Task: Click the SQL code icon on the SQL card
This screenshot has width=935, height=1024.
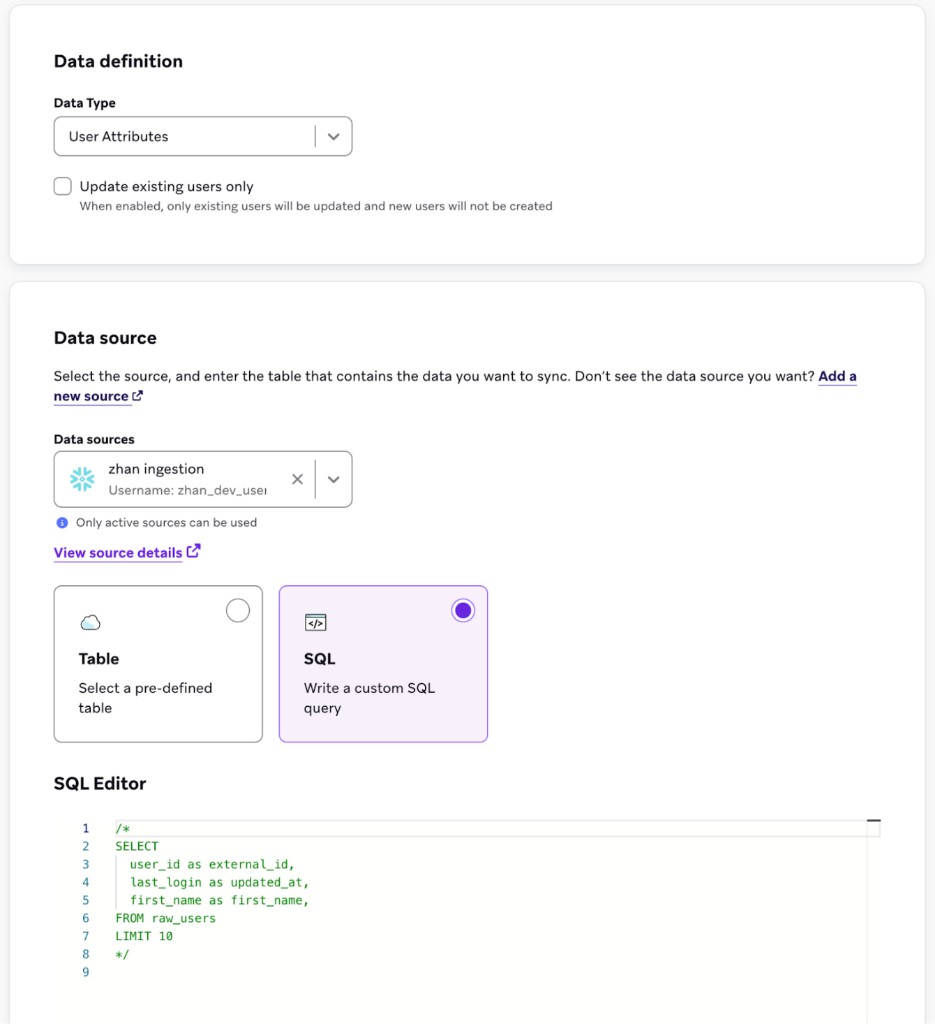Action: coord(316,621)
